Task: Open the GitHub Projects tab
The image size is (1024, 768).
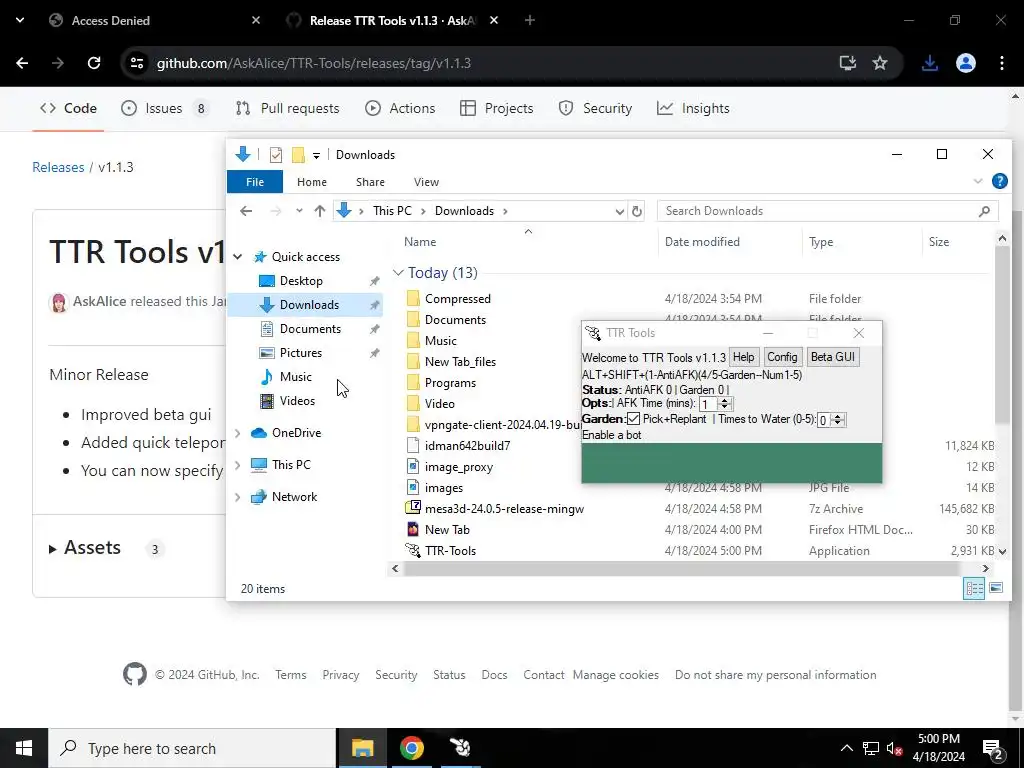Action: [x=497, y=108]
